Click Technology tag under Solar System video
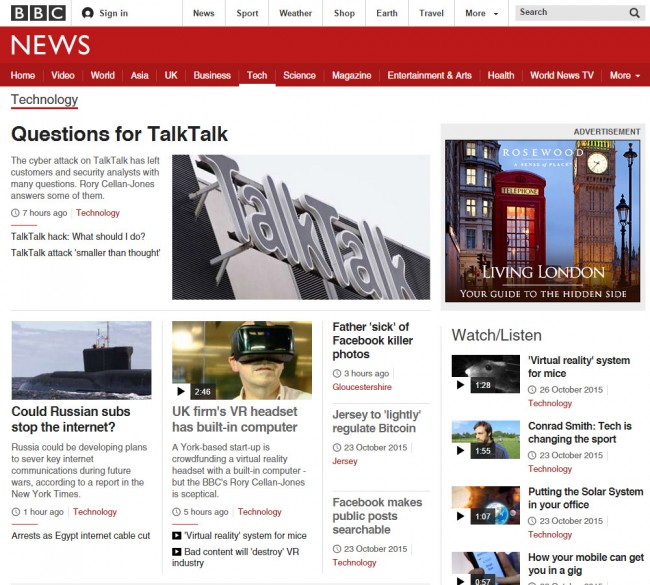 (x=550, y=535)
